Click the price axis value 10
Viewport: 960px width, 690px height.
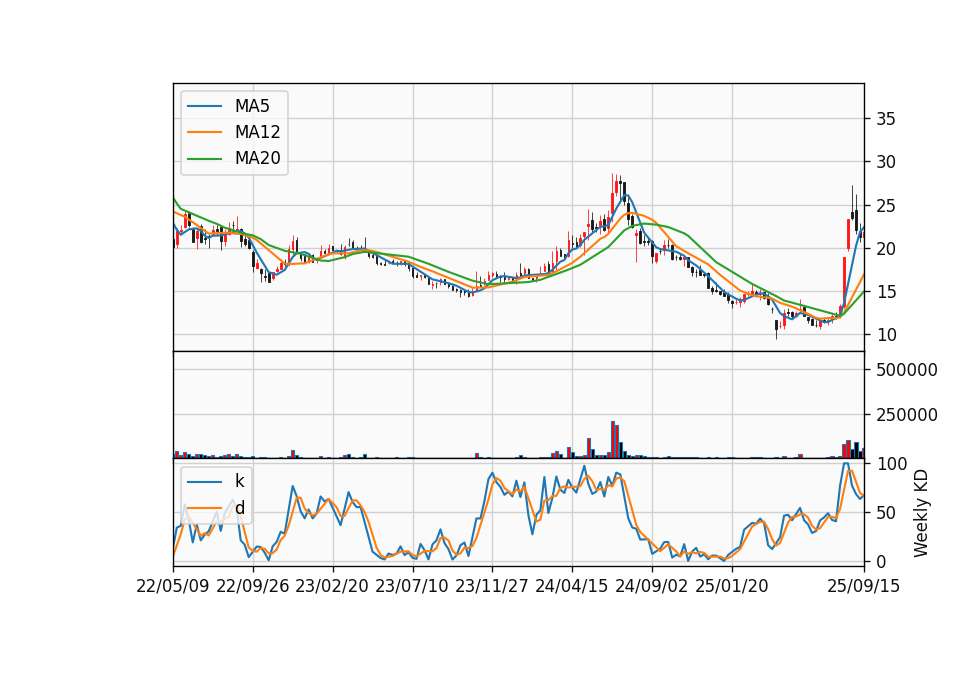(x=886, y=335)
